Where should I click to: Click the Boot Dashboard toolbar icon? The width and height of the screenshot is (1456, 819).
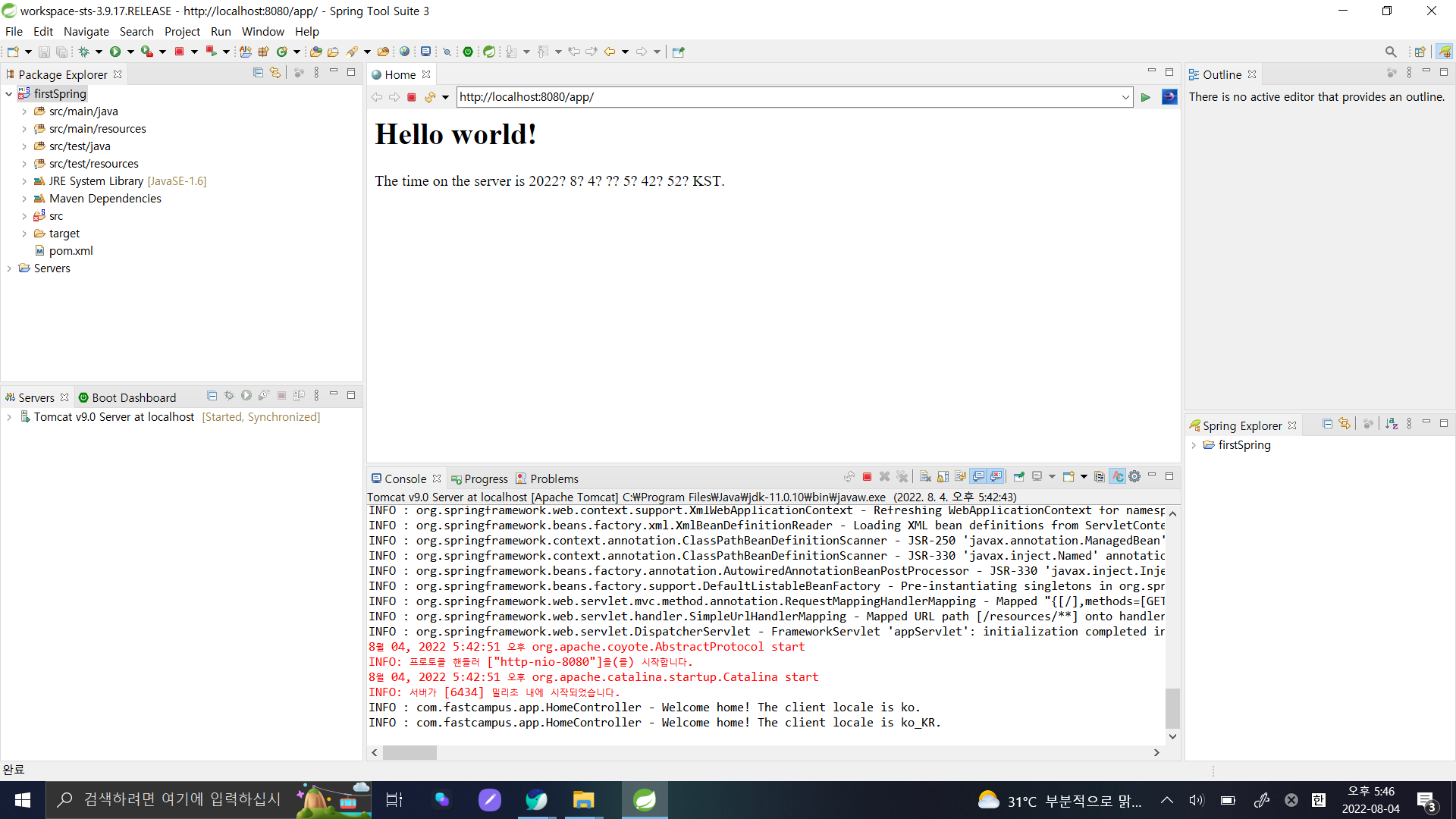pos(468,52)
